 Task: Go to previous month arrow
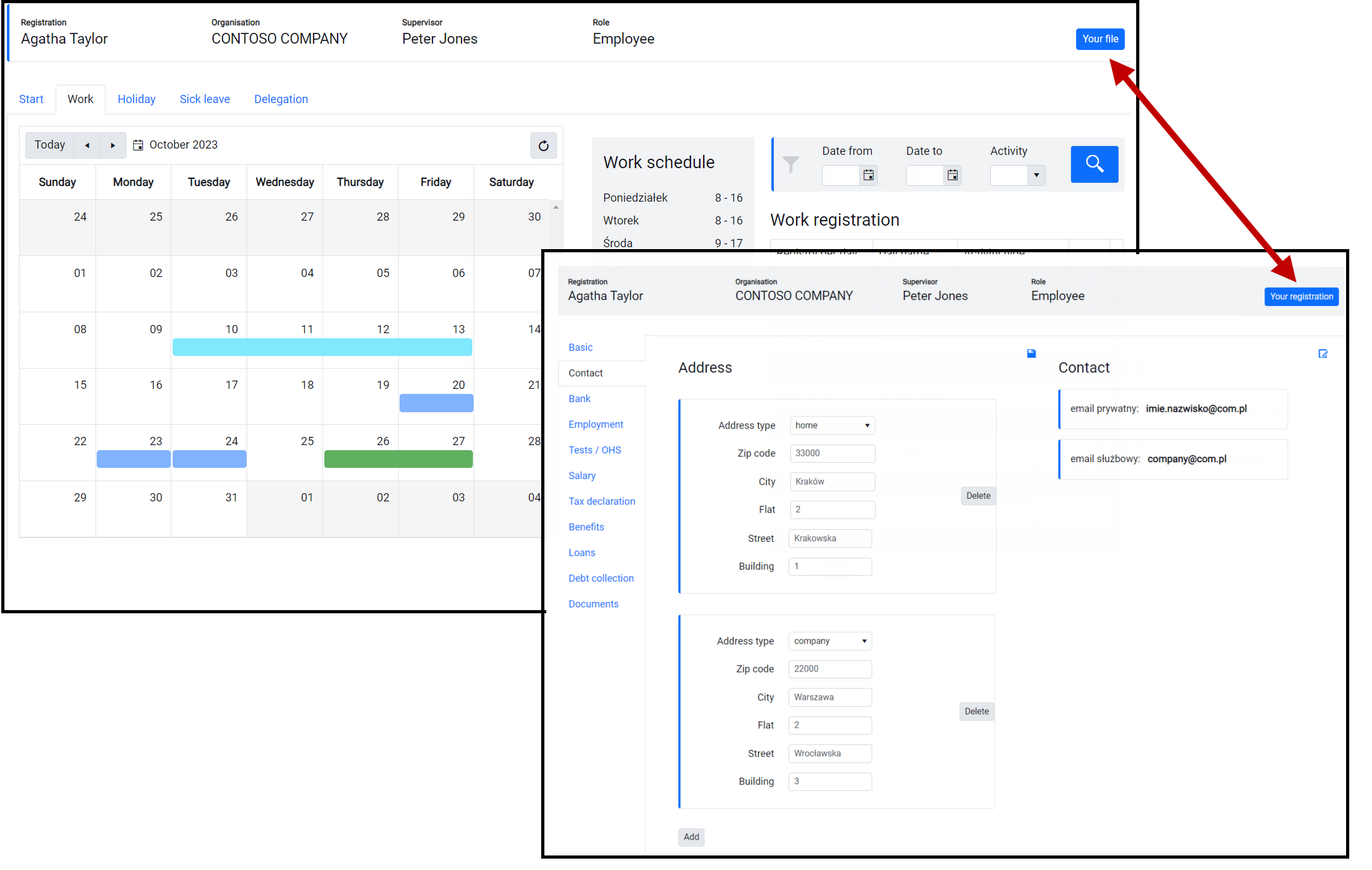pos(87,145)
